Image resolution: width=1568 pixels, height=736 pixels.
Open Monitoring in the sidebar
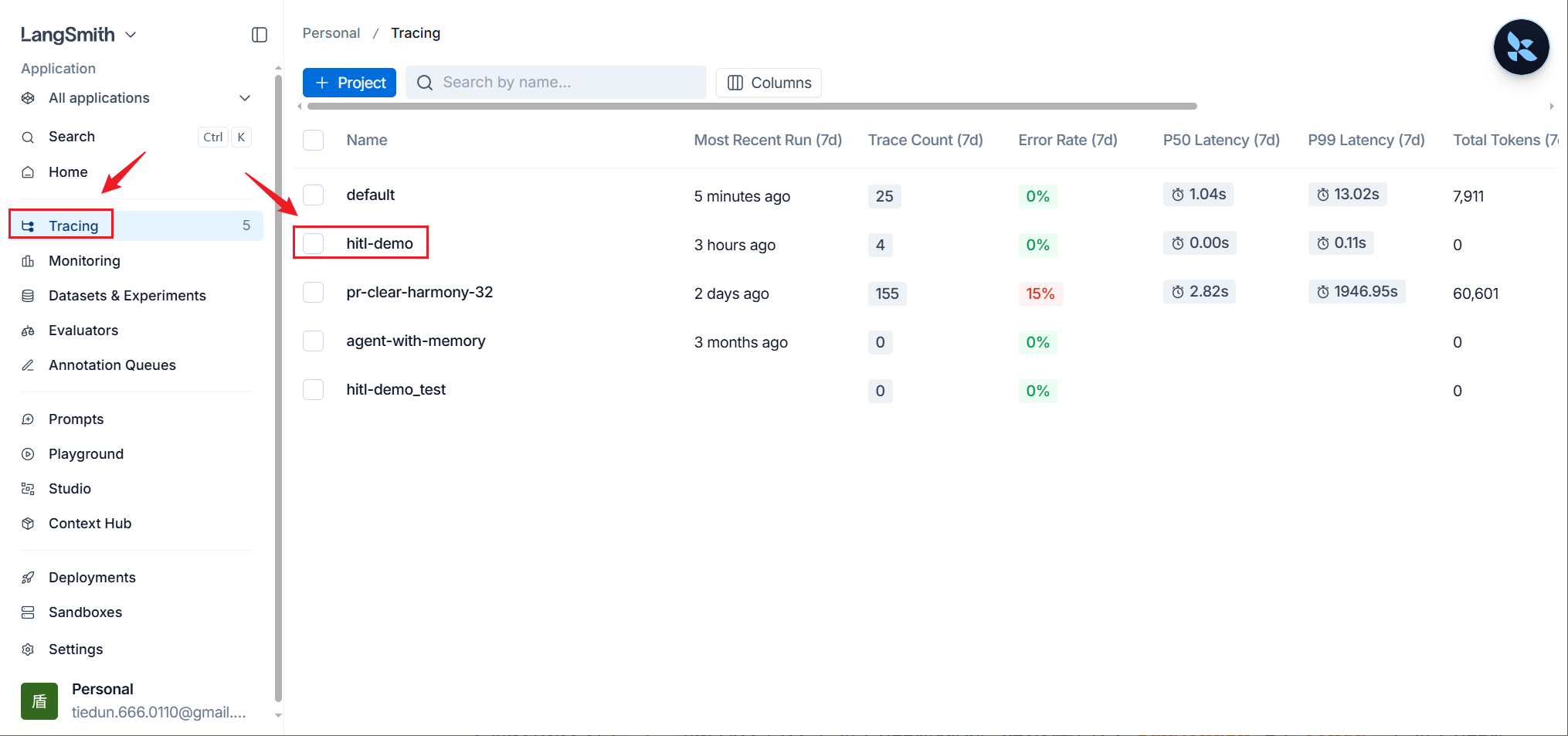click(x=84, y=261)
